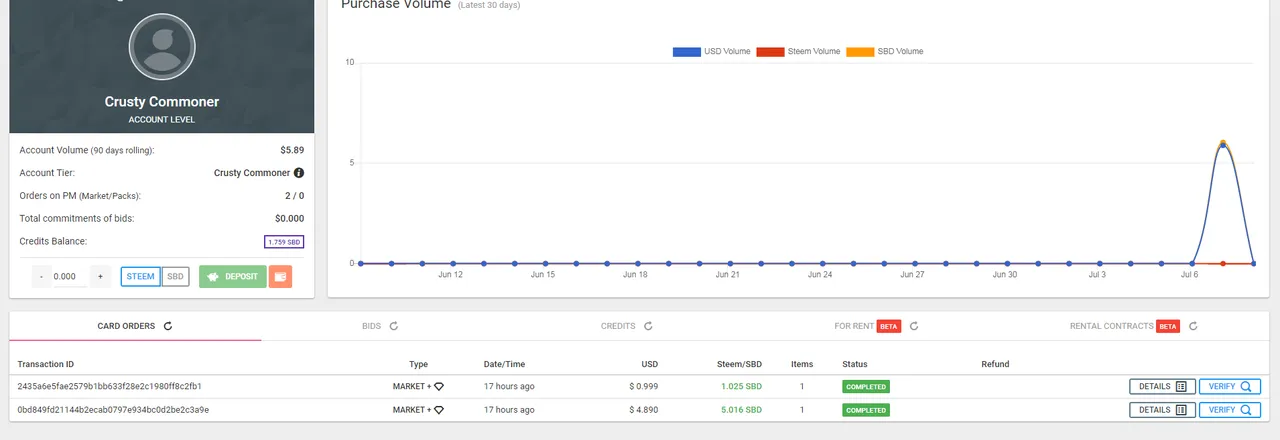Increase deposit amount with plus button

click(x=99, y=277)
